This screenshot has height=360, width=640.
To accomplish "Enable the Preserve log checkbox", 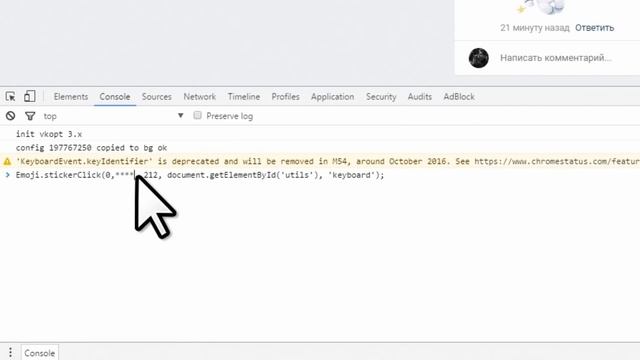I will (198, 116).
